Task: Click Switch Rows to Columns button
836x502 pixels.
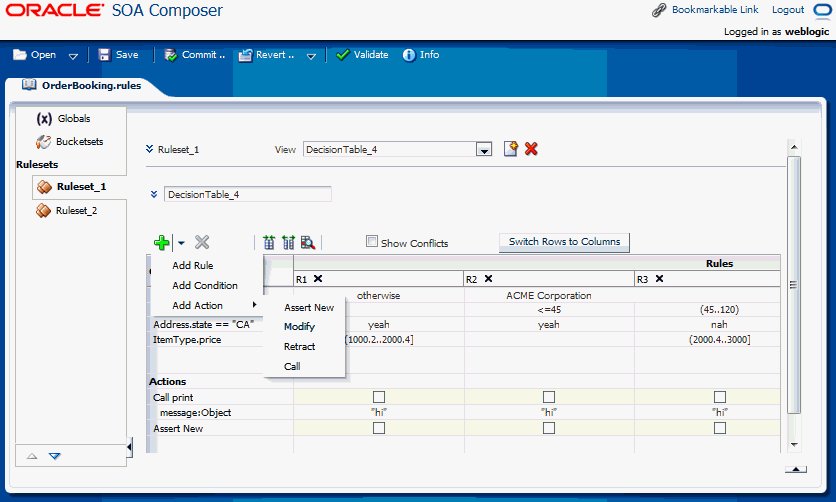Action: 565,242
